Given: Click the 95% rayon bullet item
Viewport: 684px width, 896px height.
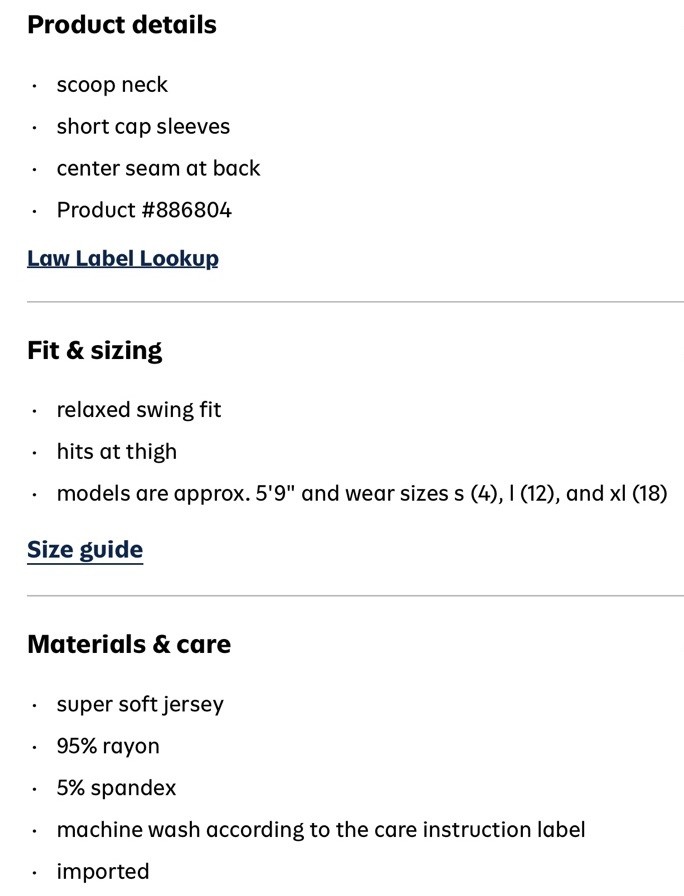Looking at the screenshot, I should (x=108, y=746).
